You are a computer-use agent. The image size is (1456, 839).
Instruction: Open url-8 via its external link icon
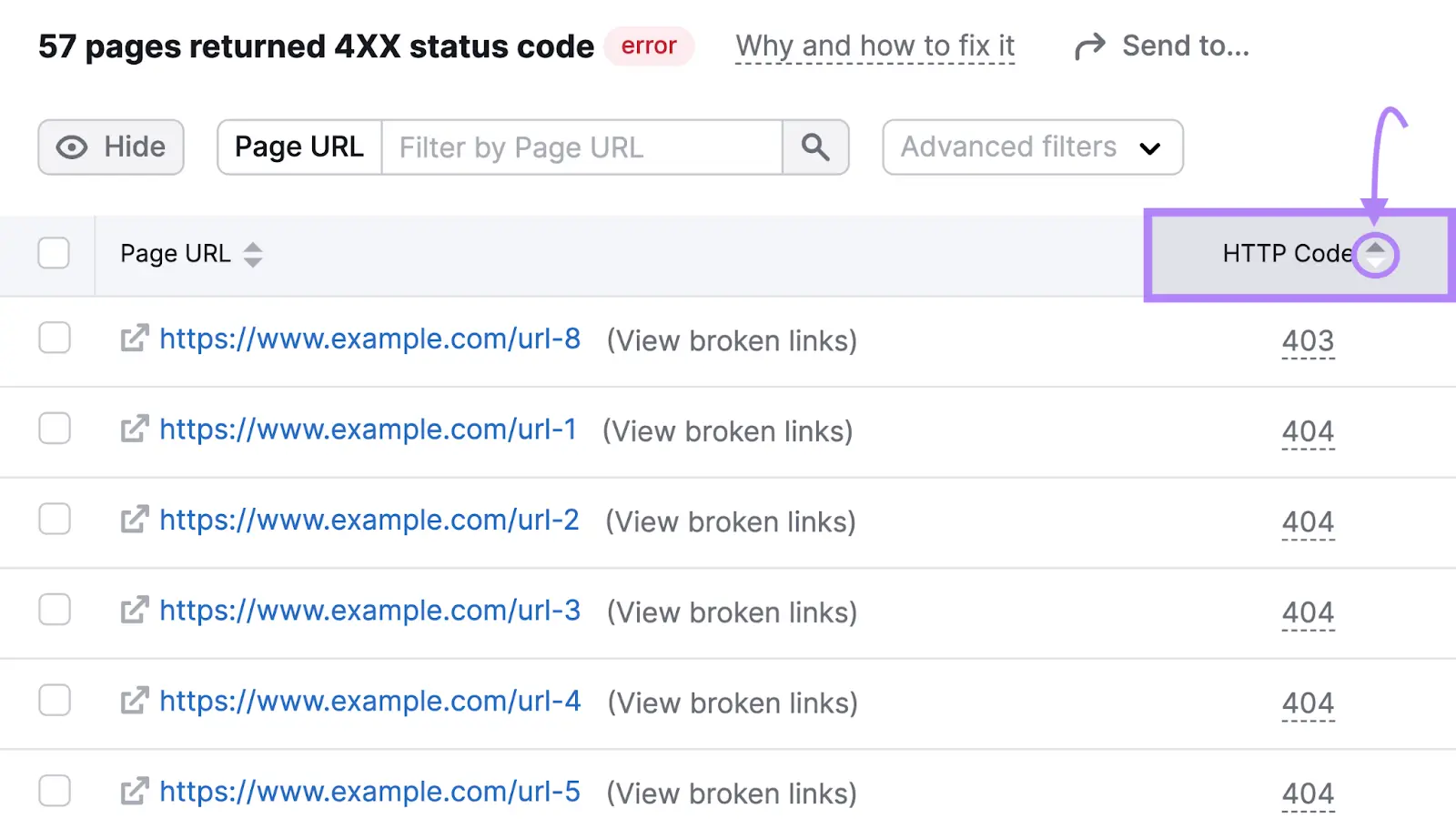coord(133,338)
